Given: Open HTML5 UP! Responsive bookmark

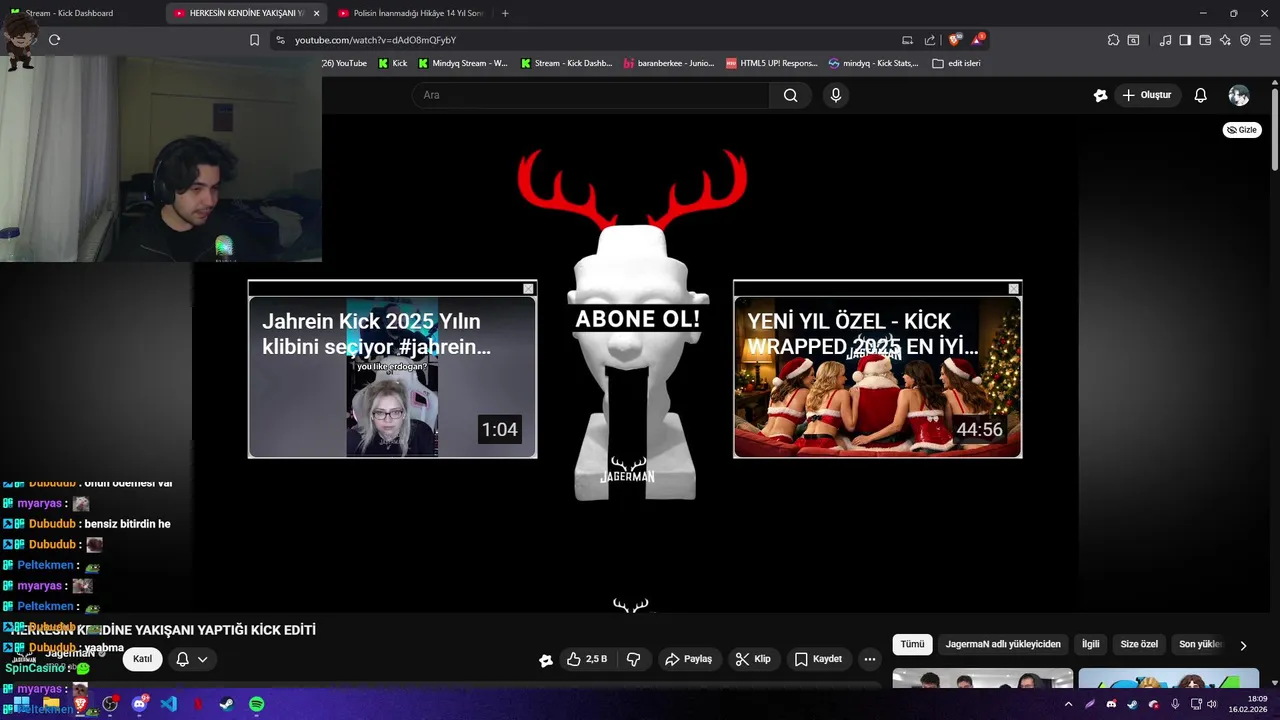Looking at the screenshot, I should tap(772, 63).
